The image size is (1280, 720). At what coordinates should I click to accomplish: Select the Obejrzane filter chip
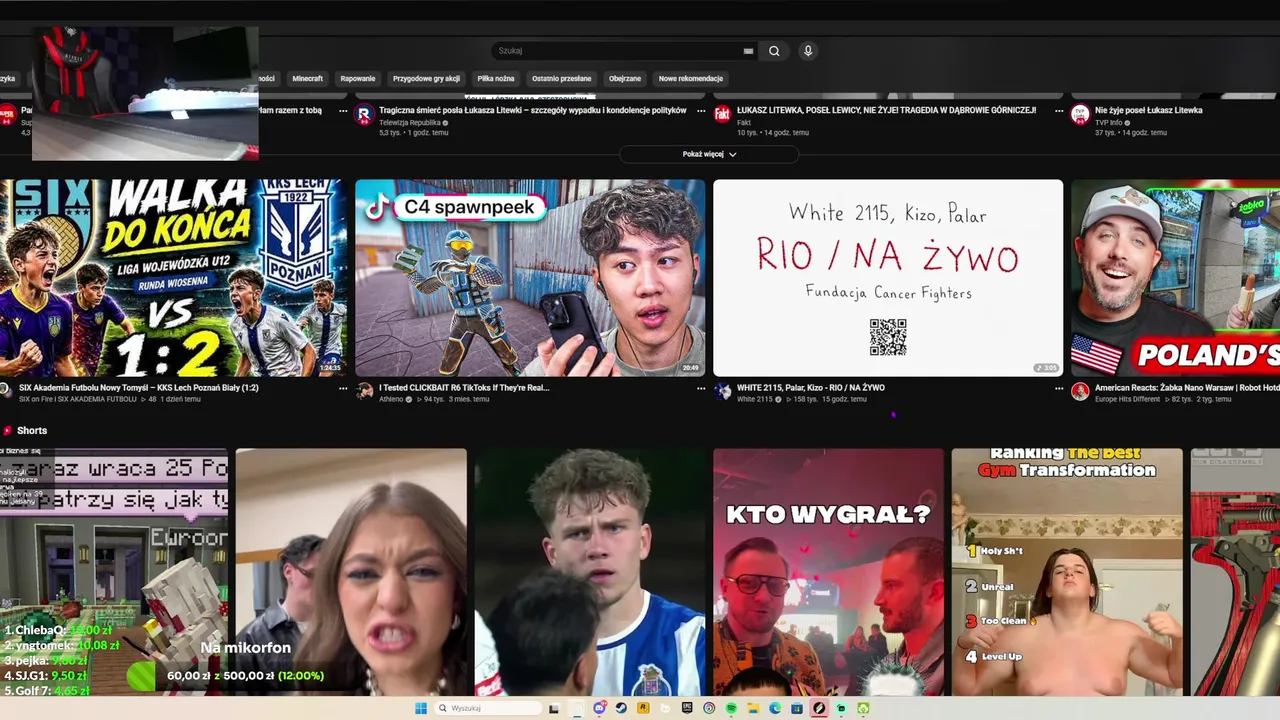625,78
